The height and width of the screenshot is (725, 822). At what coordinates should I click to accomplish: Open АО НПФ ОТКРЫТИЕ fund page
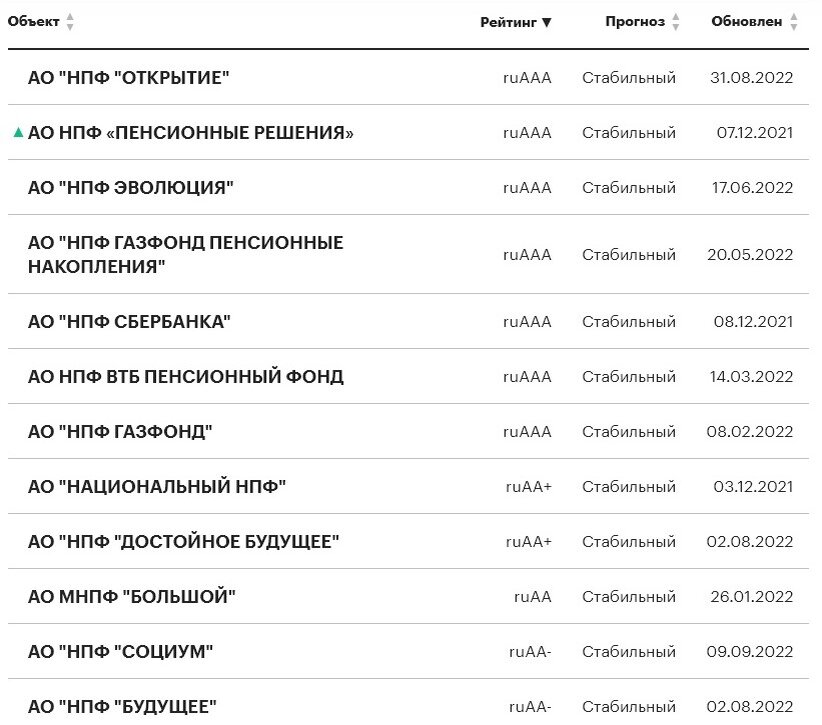(131, 76)
